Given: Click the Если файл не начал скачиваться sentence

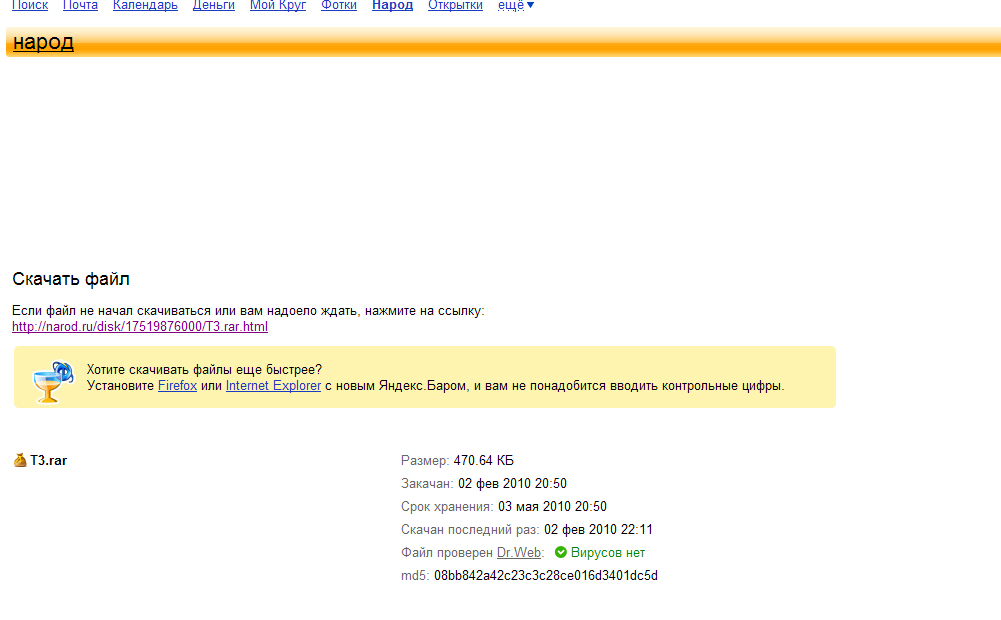Looking at the screenshot, I should pos(248,311).
